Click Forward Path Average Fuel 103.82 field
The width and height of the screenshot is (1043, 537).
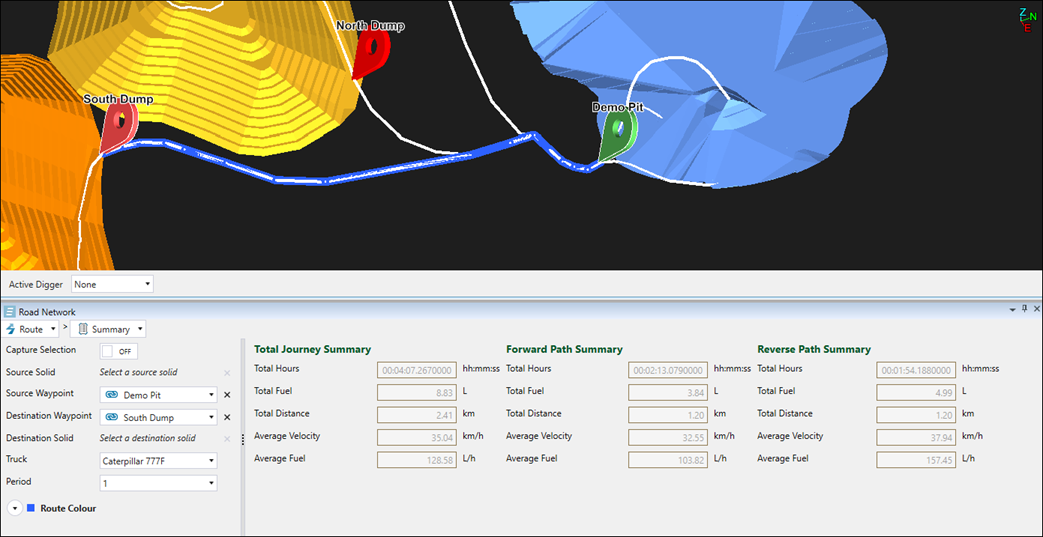tap(669, 460)
